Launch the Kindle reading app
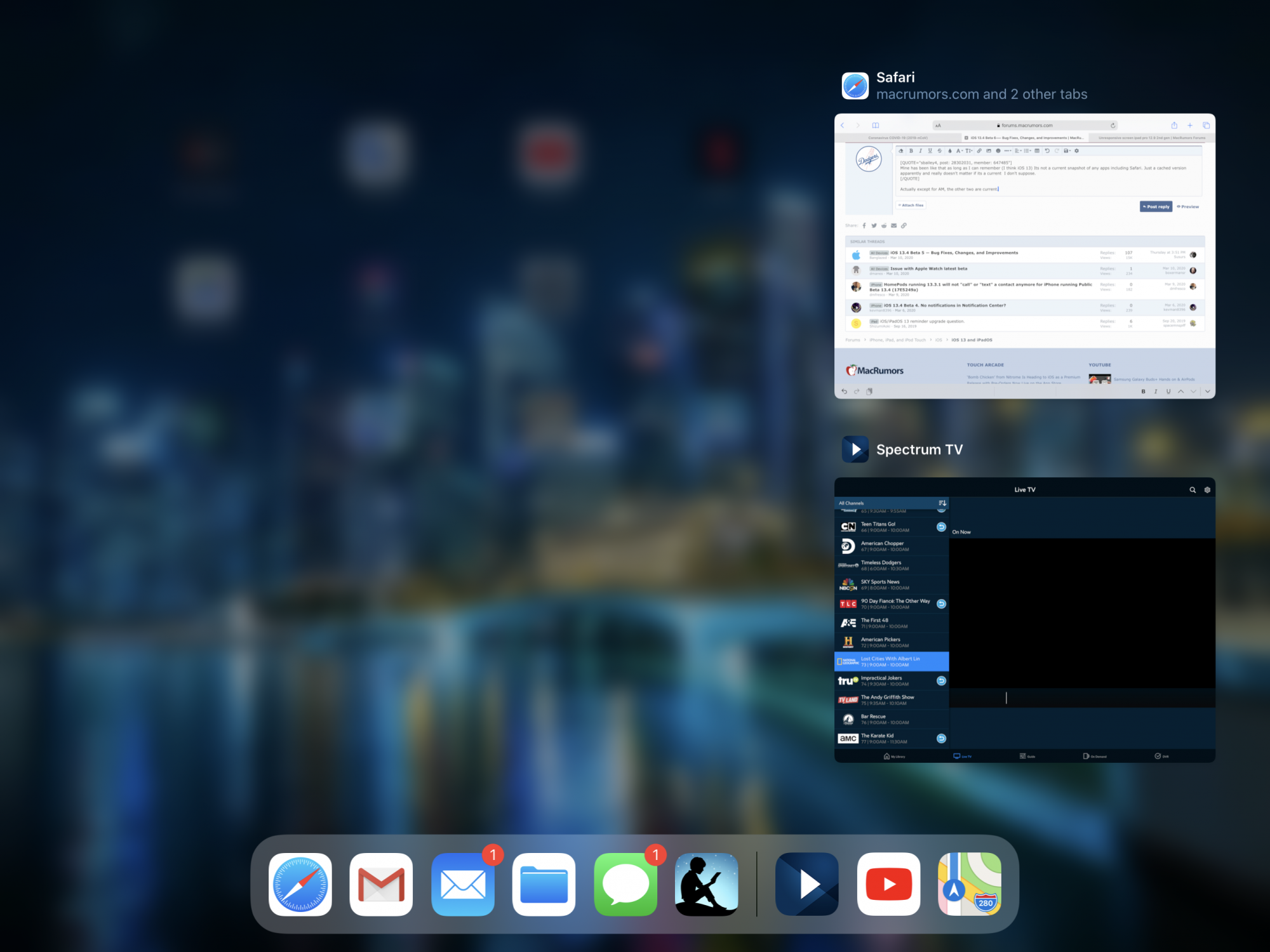 point(707,884)
